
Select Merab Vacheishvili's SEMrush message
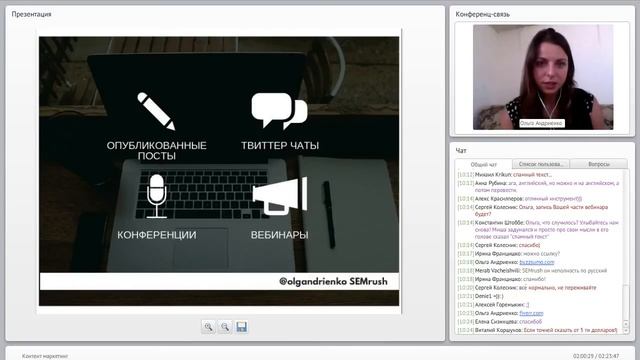pos(532,270)
